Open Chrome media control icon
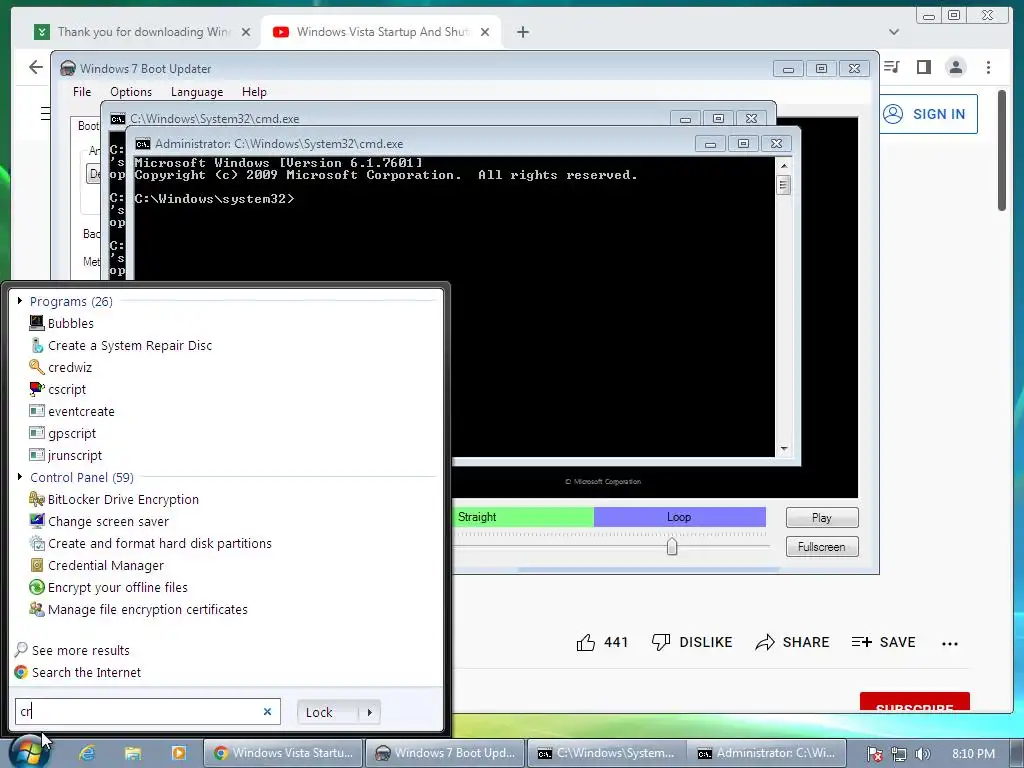 click(892, 67)
